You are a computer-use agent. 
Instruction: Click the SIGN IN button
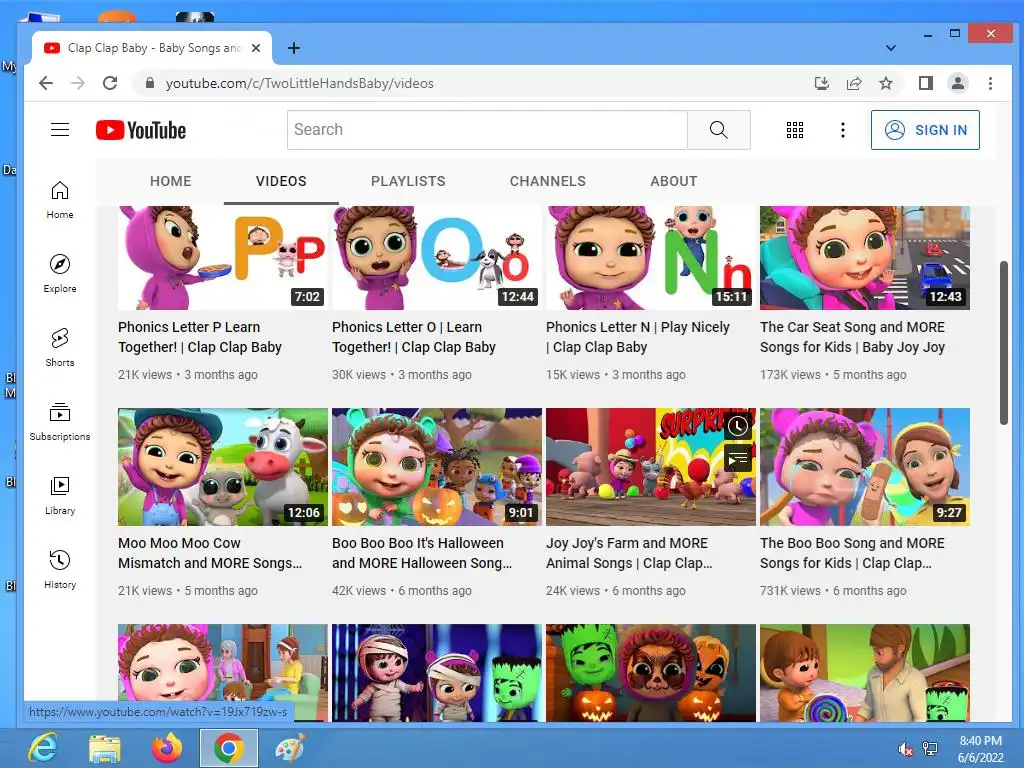point(925,130)
